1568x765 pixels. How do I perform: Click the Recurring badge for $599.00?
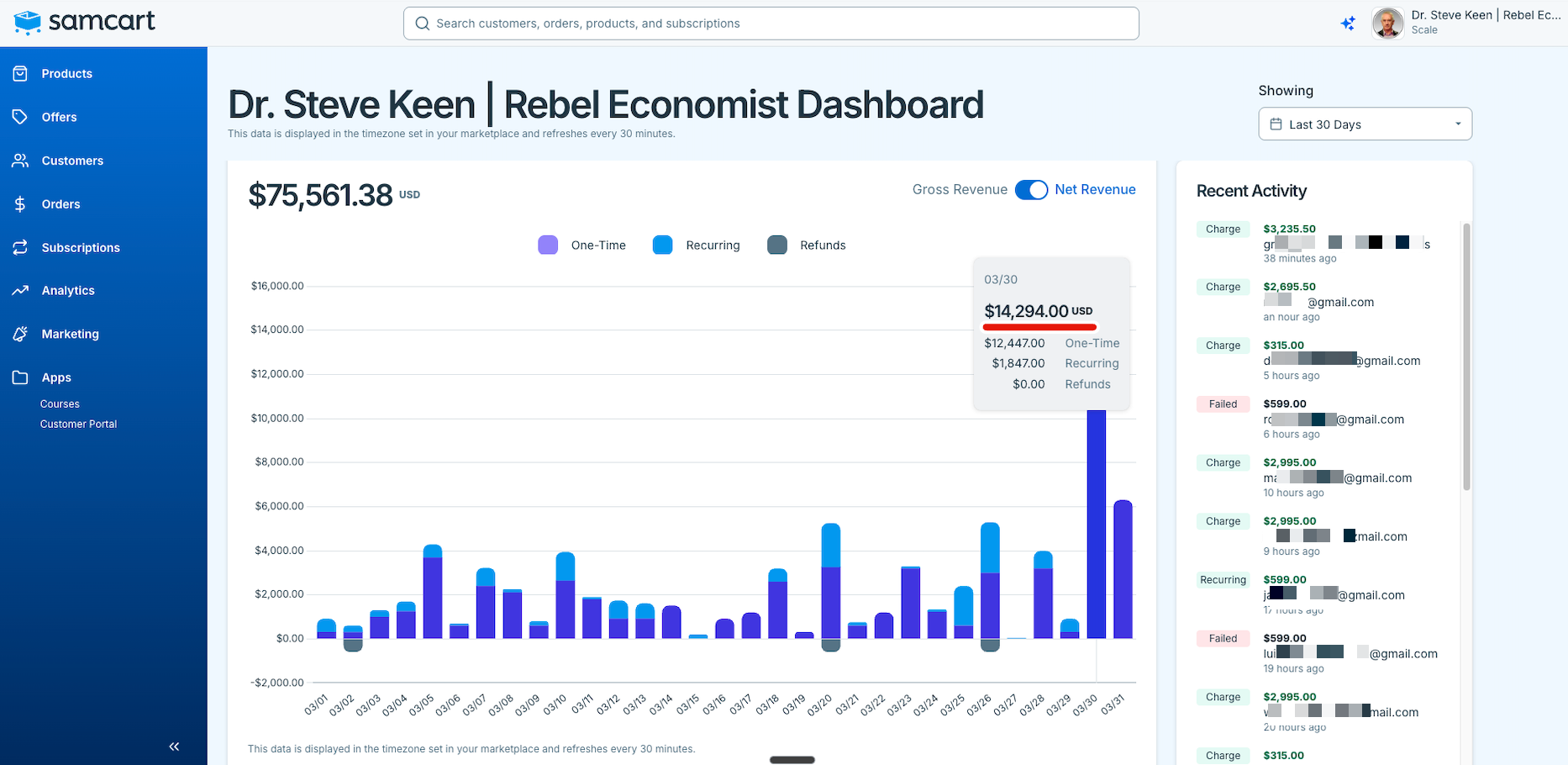pyautogui.click(x=1223, y=580)
